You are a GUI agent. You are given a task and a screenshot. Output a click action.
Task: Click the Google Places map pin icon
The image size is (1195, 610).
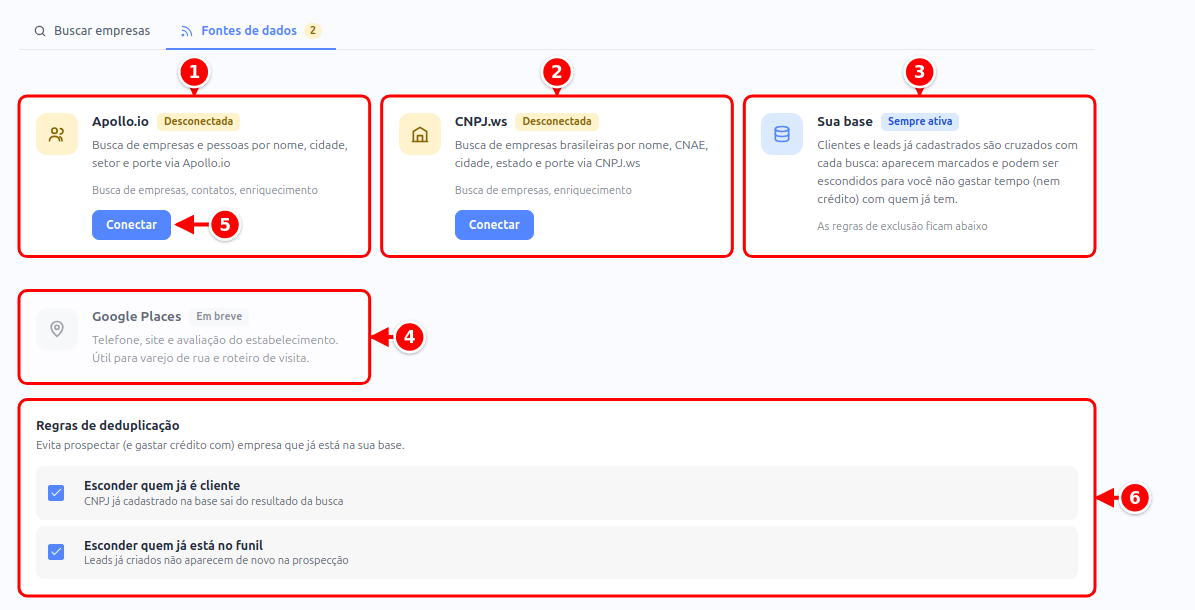(x=57, y=329)
